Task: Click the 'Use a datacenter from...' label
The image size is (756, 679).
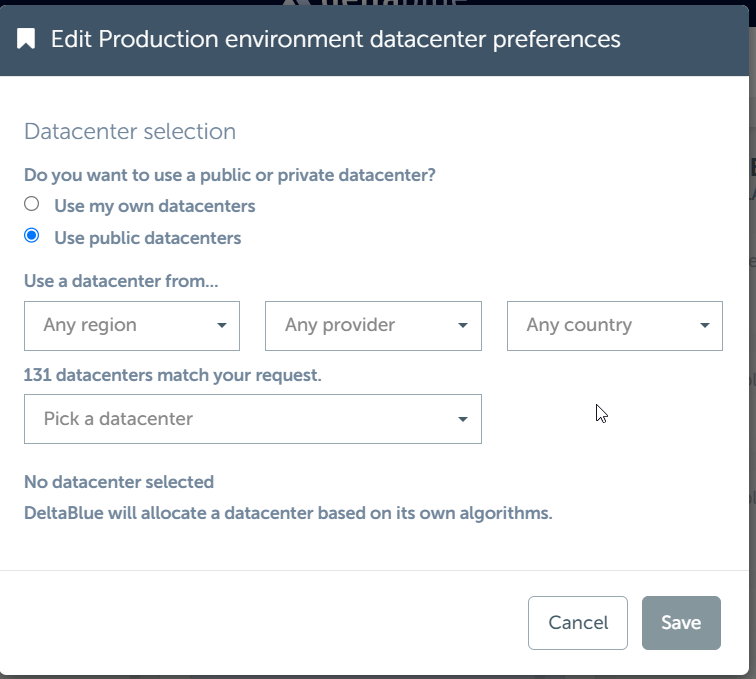Action: 121,281
